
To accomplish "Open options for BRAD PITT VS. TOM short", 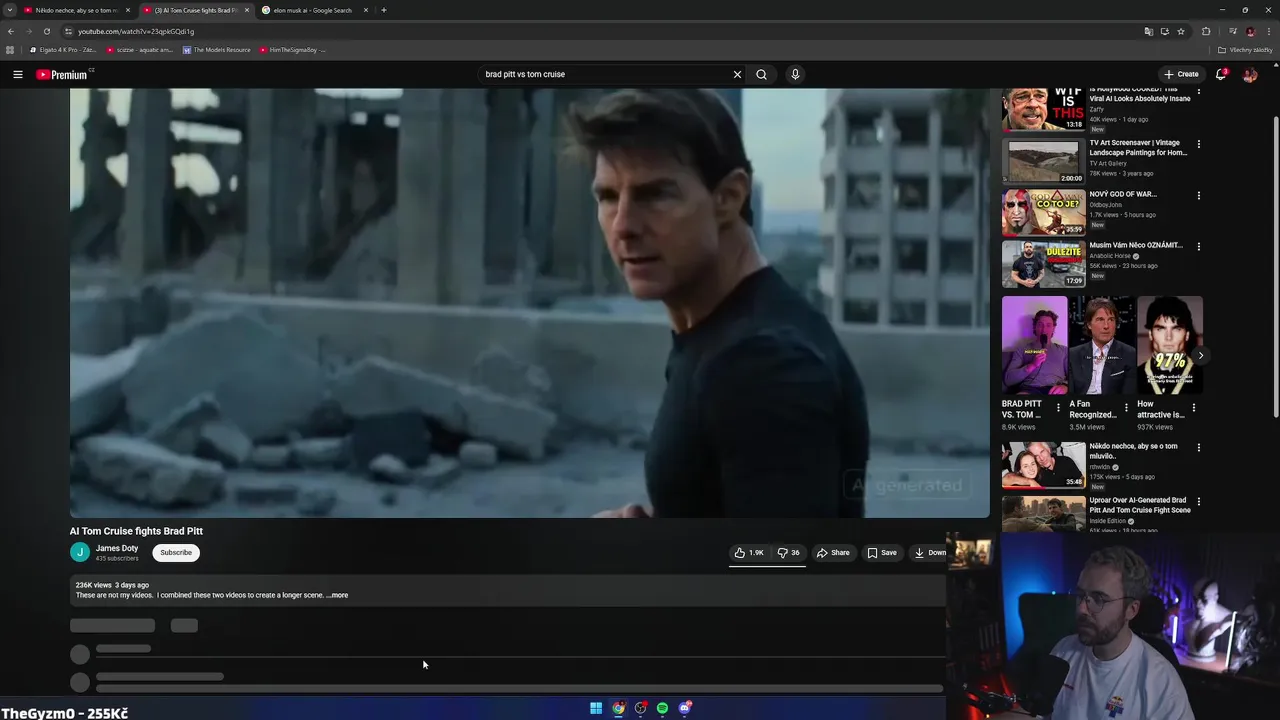I will click(x=1058, y=407).
